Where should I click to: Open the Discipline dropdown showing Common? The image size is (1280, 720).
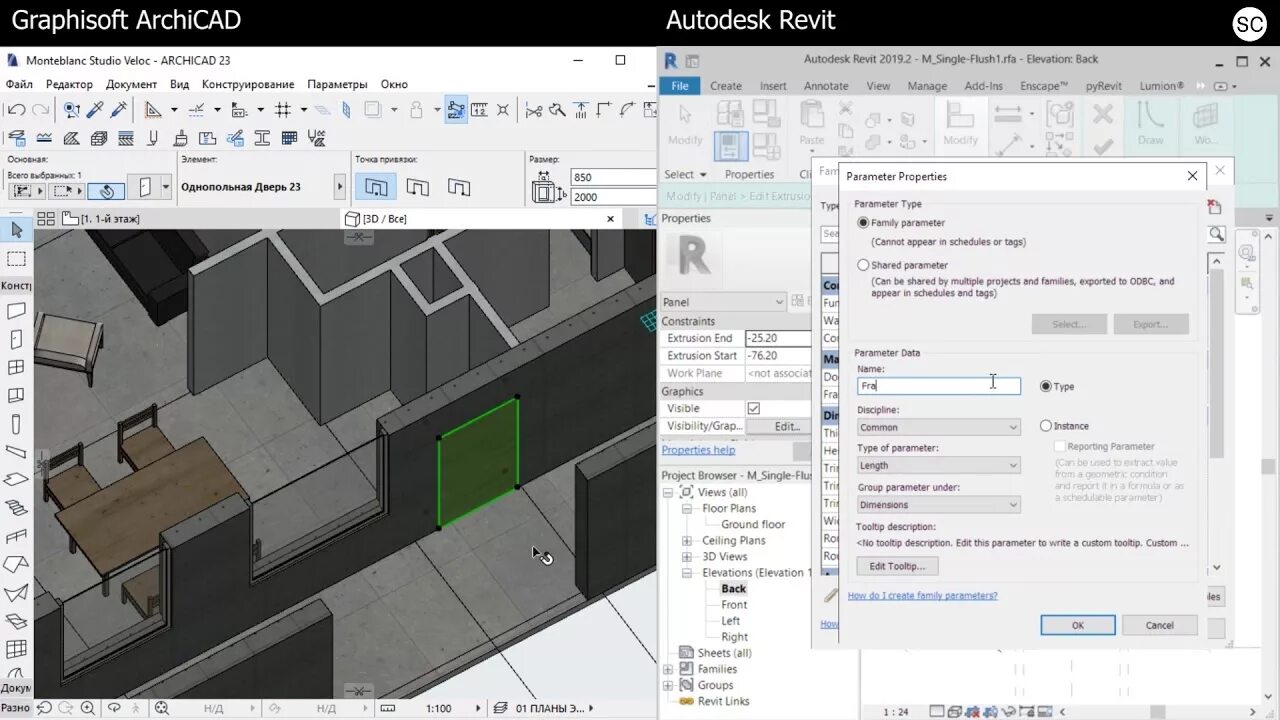[x=938, y=427]
